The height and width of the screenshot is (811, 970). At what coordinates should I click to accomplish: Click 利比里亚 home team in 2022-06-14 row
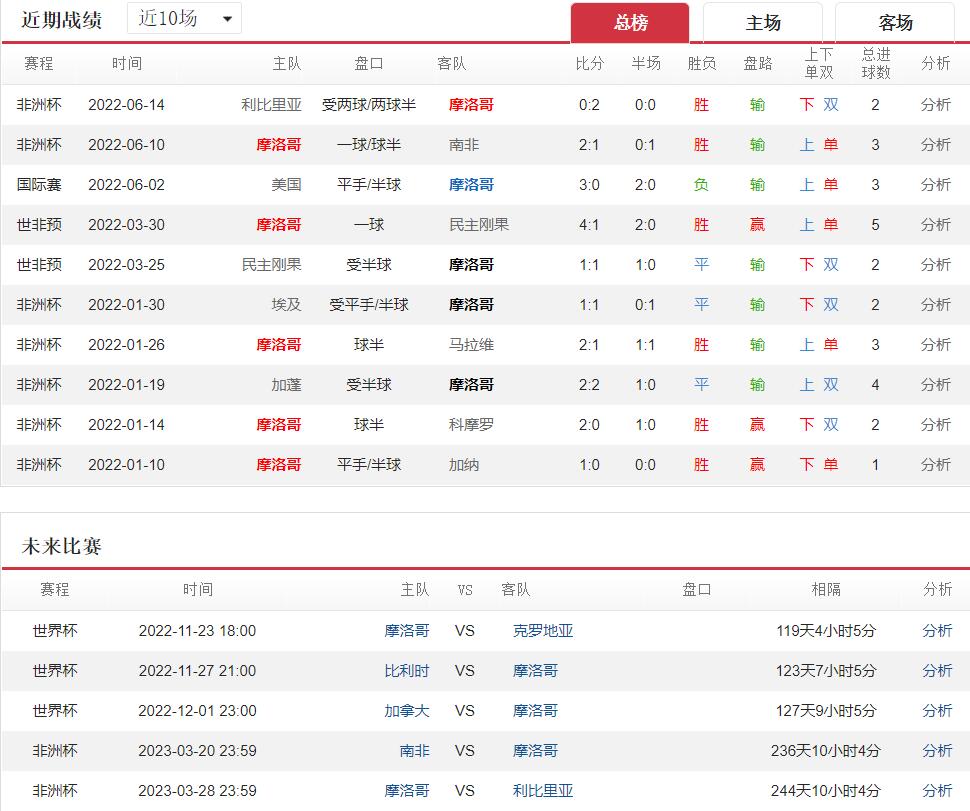tap(271, 105)
